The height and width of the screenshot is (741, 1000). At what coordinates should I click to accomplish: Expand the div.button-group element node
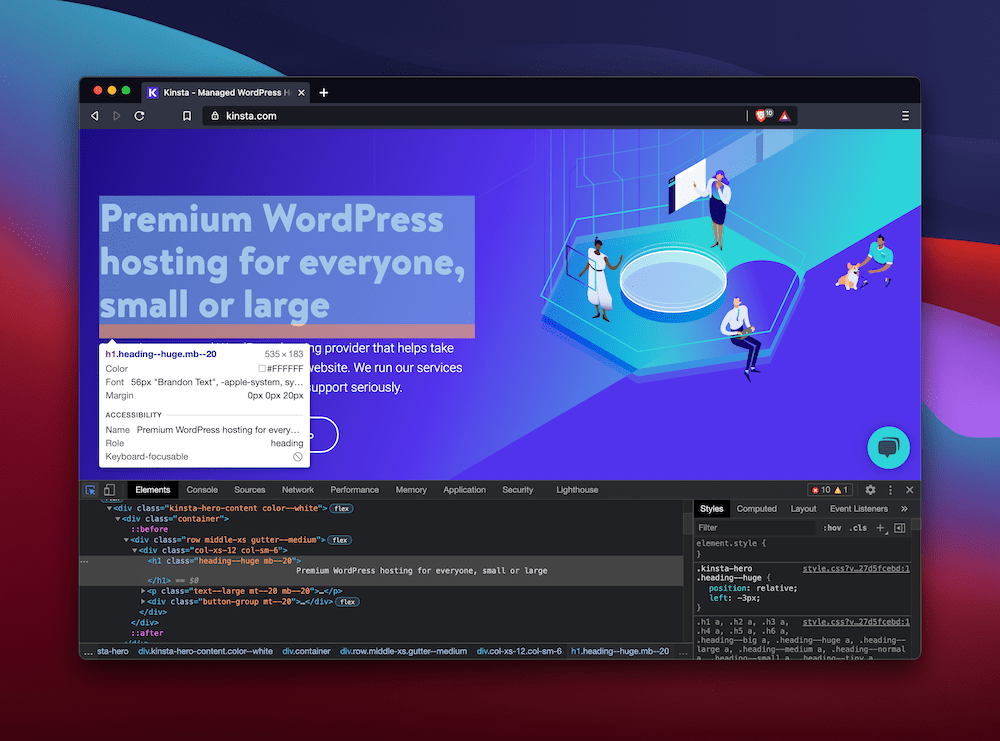click(143, 602)
